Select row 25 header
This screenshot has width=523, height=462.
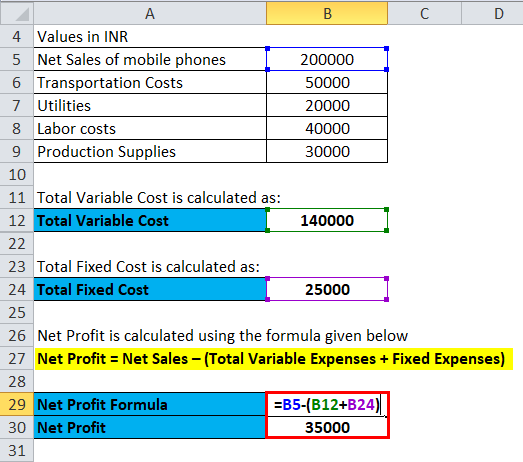[x=17, y=313]
